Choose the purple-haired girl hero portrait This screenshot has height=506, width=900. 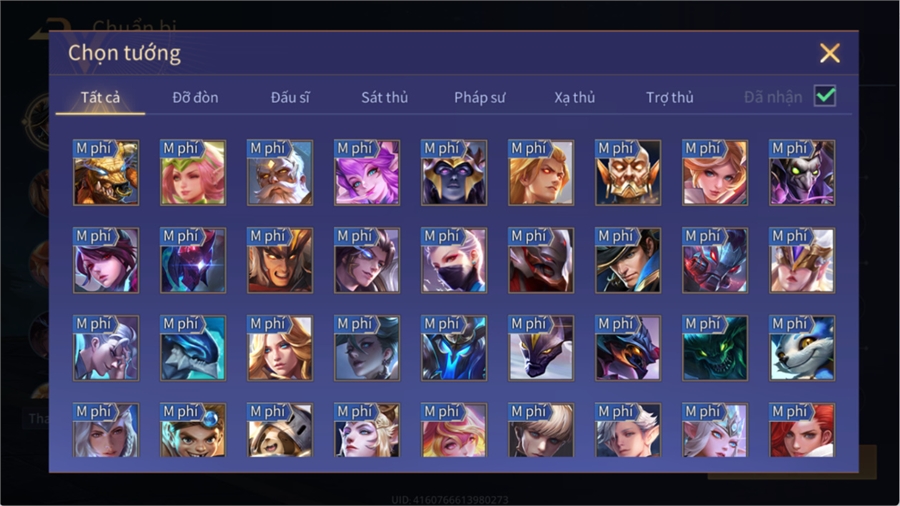(367, 173)
